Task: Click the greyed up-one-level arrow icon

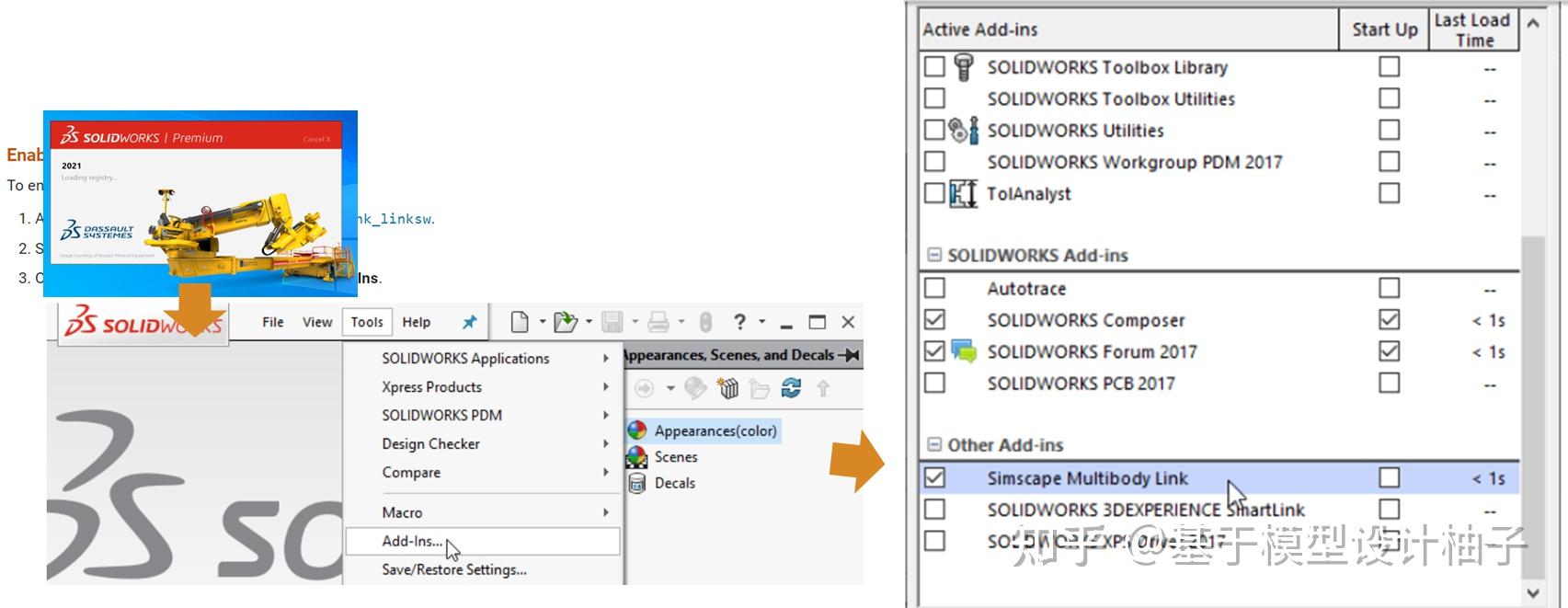Action: click(823, 389)
